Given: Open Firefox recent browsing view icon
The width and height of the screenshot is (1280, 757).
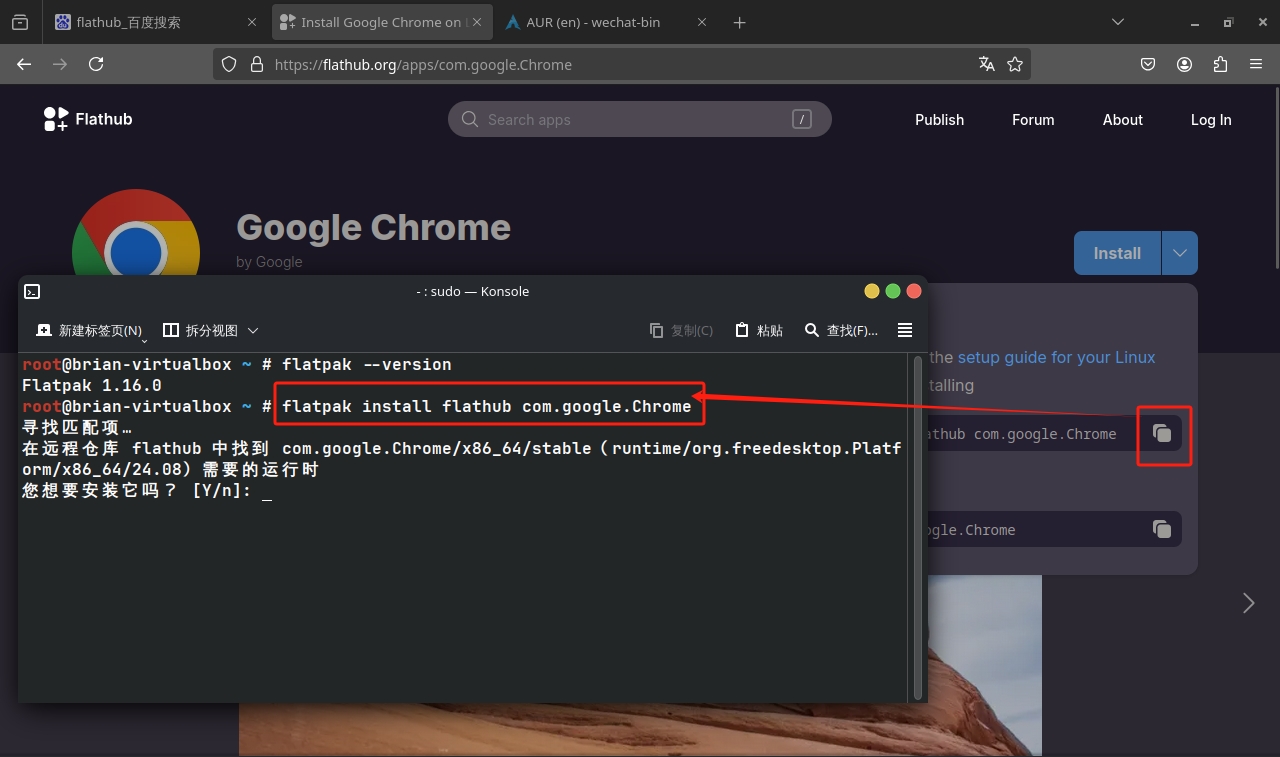Looking at the screenshot, I should 20,22.
